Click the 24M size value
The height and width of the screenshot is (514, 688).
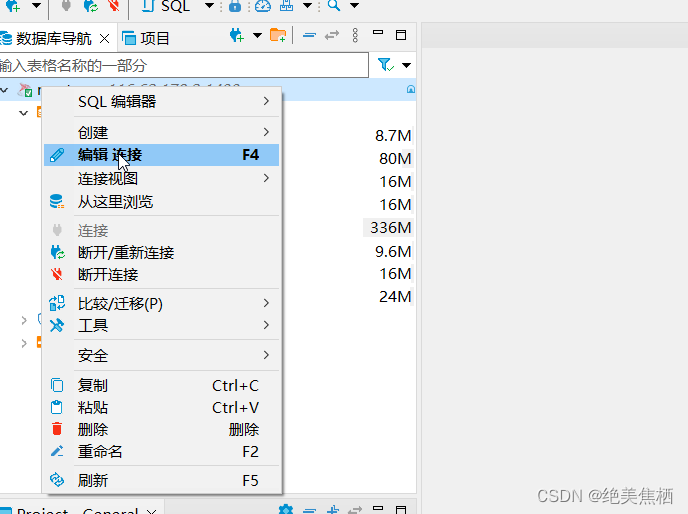tap(395, 297)
